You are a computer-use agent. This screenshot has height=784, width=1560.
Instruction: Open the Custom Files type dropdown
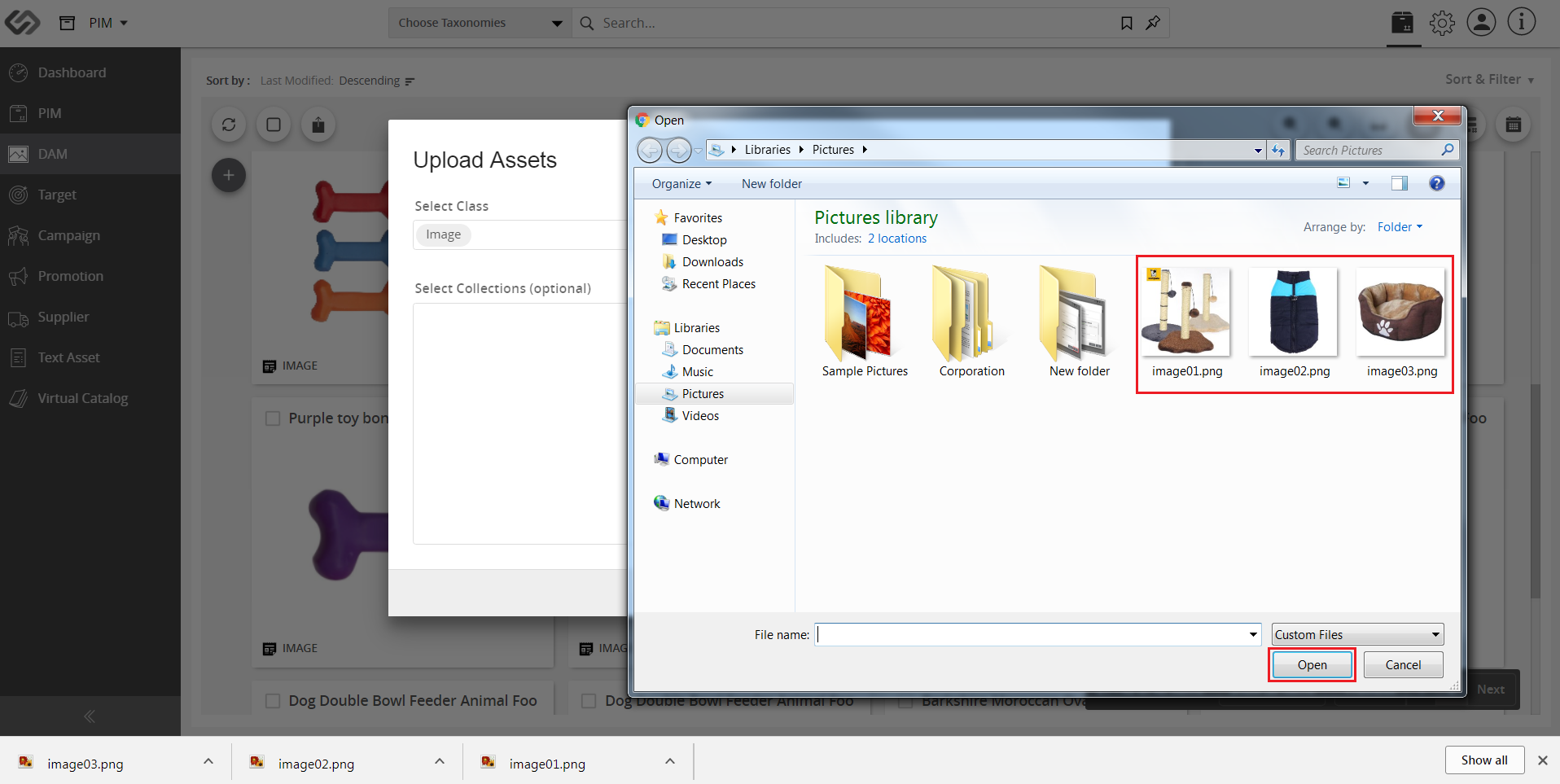[x=1358, y=635]
